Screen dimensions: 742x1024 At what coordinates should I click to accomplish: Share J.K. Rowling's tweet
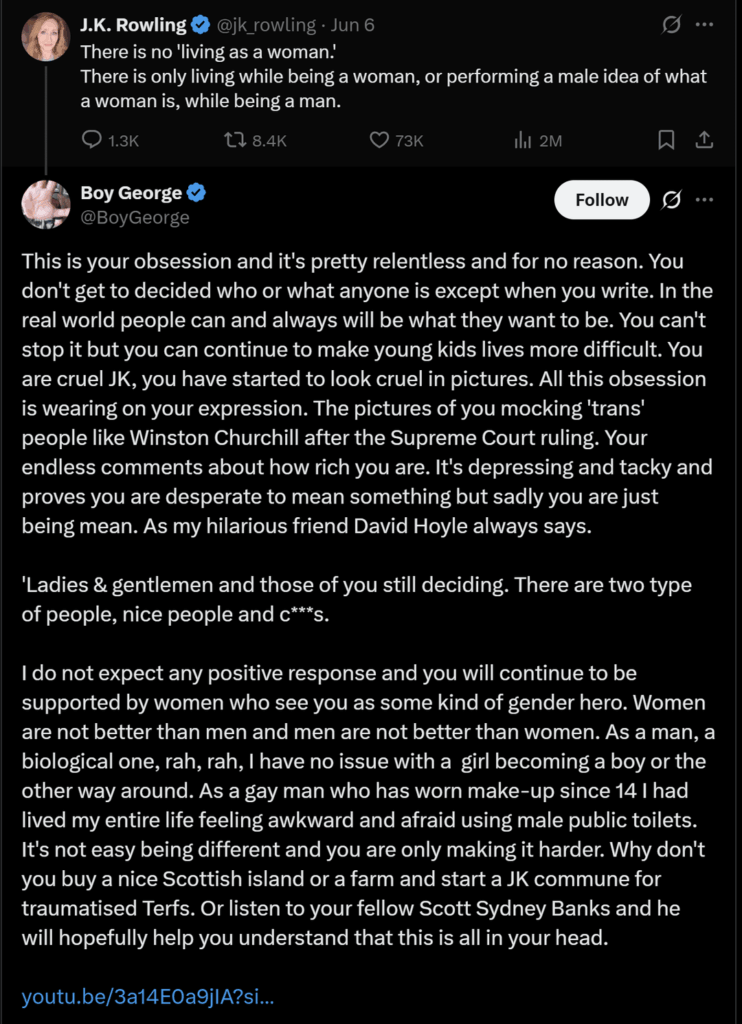(x=704, y=140)
